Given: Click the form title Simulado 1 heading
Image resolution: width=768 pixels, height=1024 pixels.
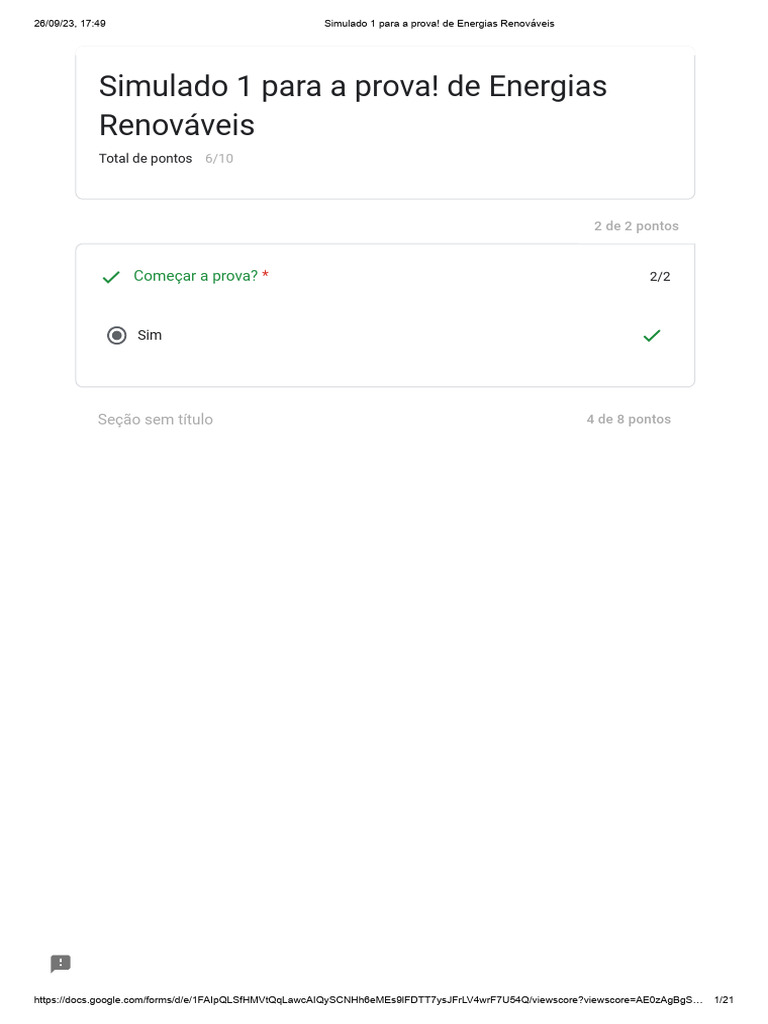Looking at the screenshot, I should coord(352,87).
